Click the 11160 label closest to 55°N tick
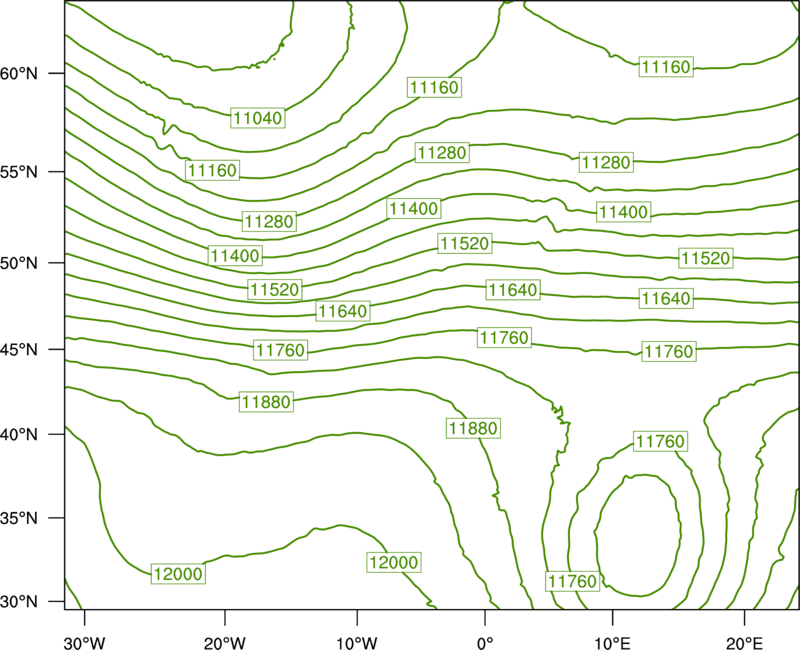800x650 pixels. (212, 170)
